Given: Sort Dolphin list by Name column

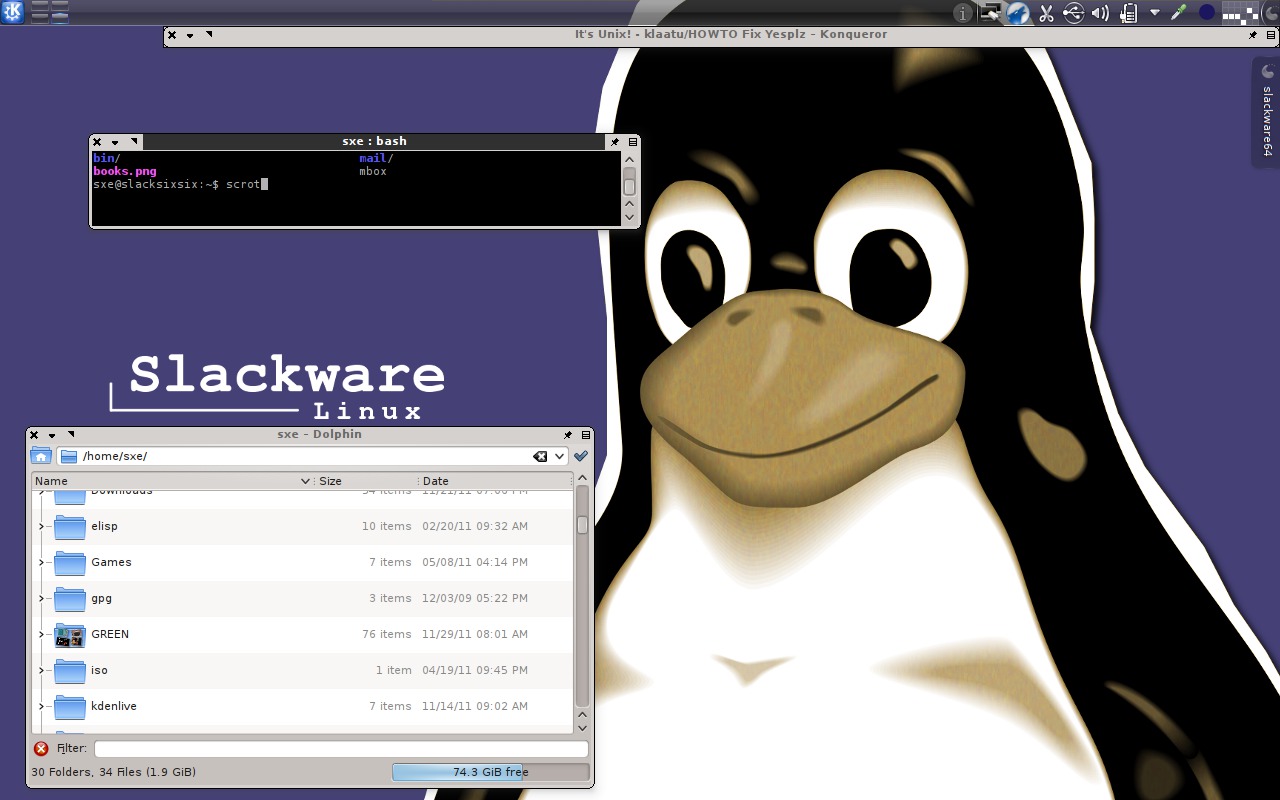Looking at the screenshot, I should 173,481.
